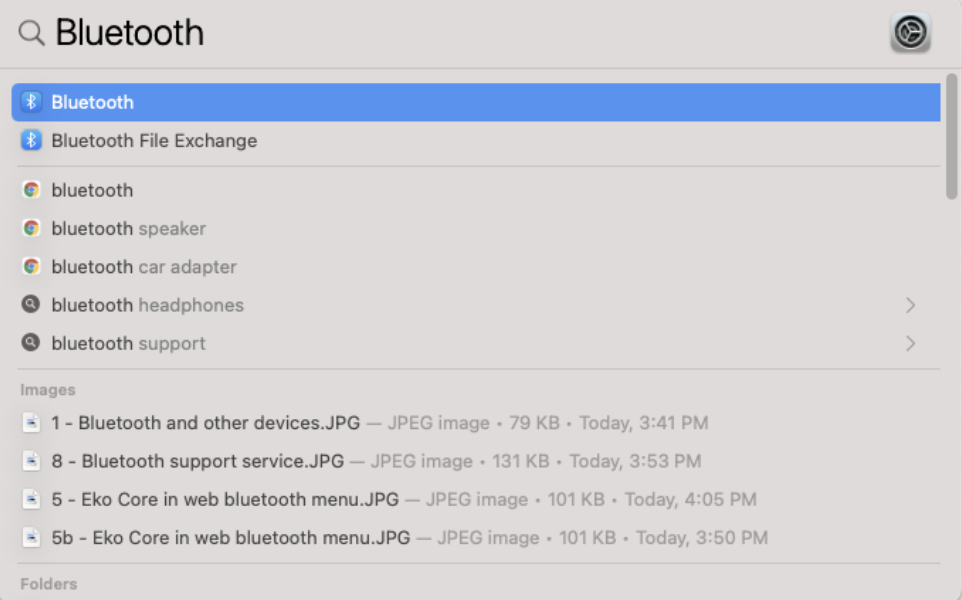This screenshot has height=600, width=962.
Task: Click file icon of '5b - Eko Core' image
Action: pos(31,537)
